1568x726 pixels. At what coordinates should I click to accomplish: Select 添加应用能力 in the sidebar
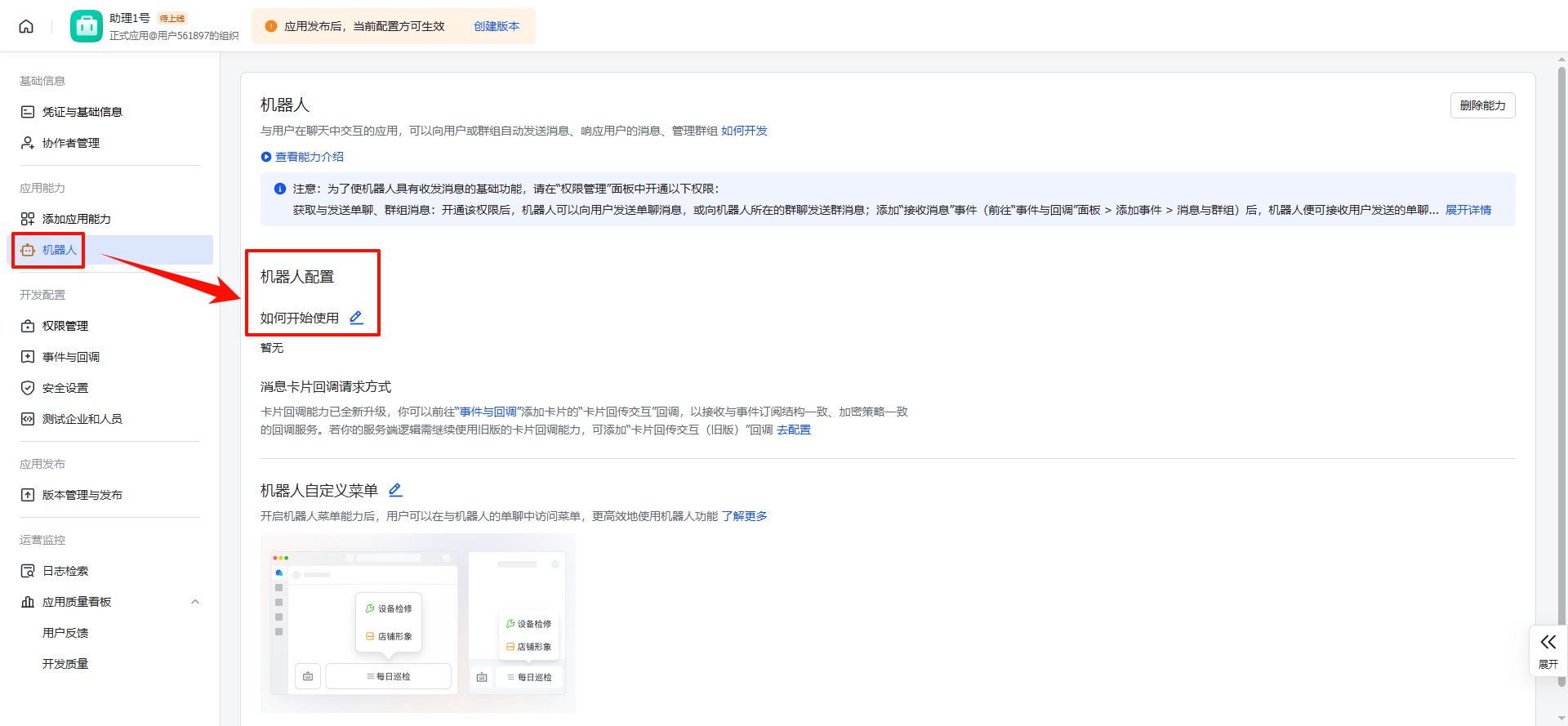[x=76, y=219]
